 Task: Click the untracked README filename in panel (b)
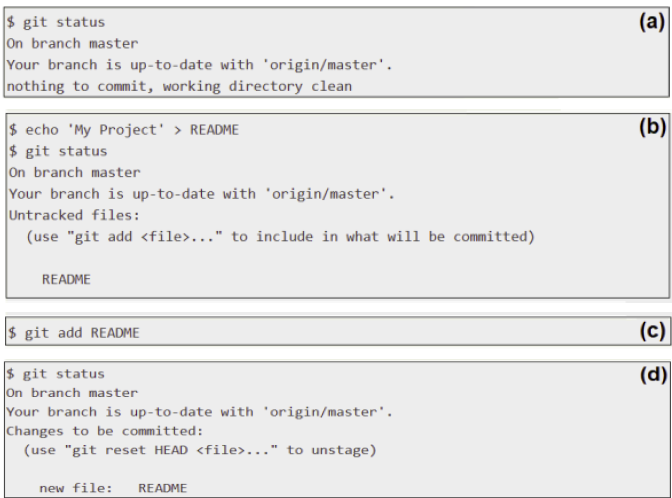pos(66,279)
